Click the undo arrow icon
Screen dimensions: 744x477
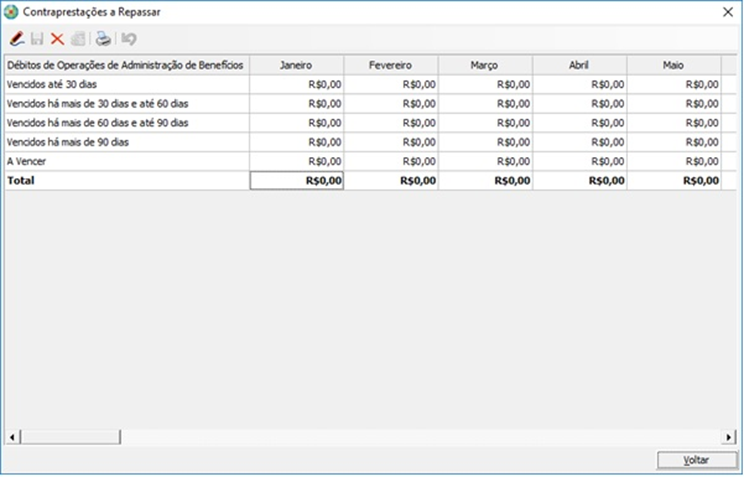coord(129,39)
